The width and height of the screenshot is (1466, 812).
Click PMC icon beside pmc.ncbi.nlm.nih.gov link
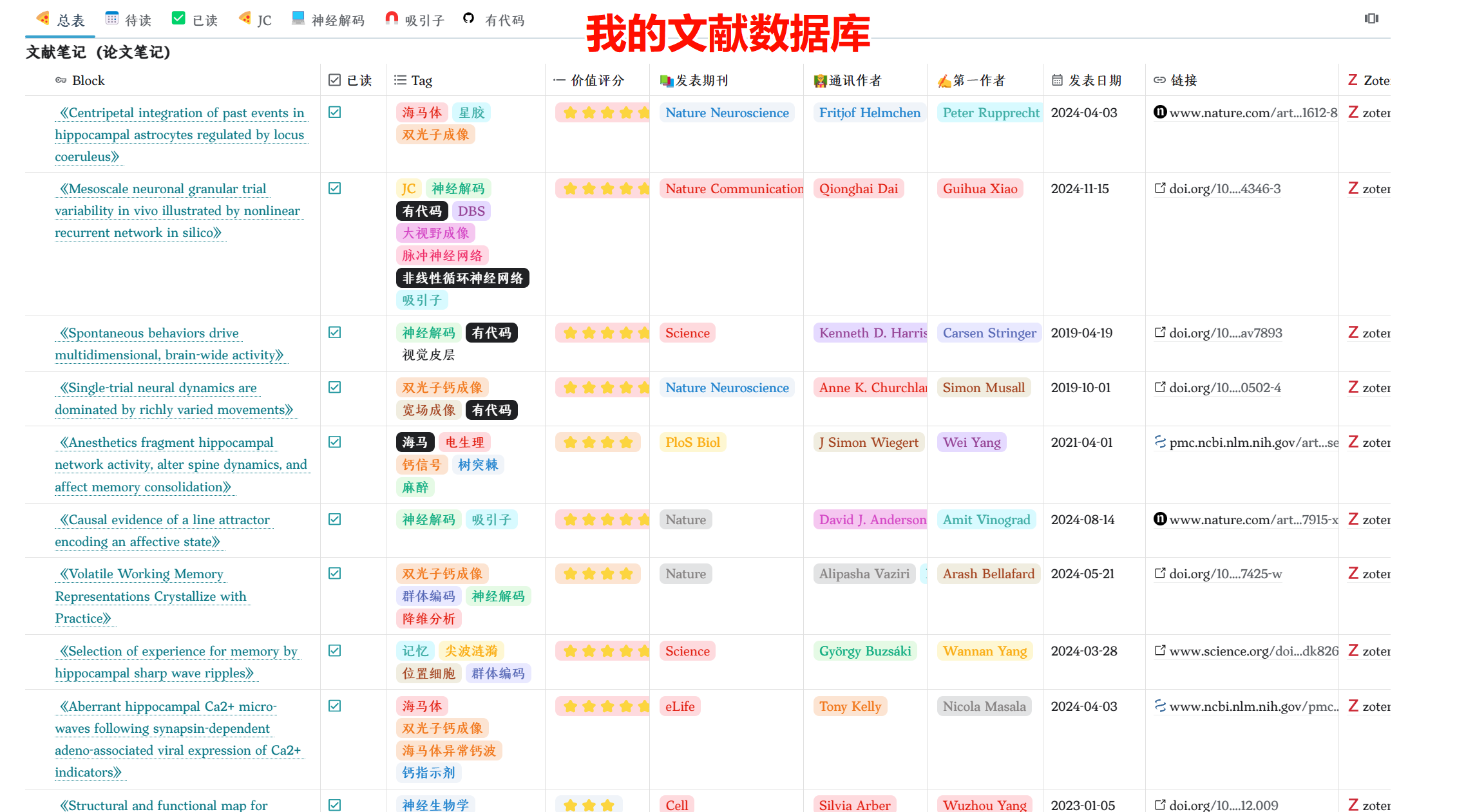[x=1160, y=442]
